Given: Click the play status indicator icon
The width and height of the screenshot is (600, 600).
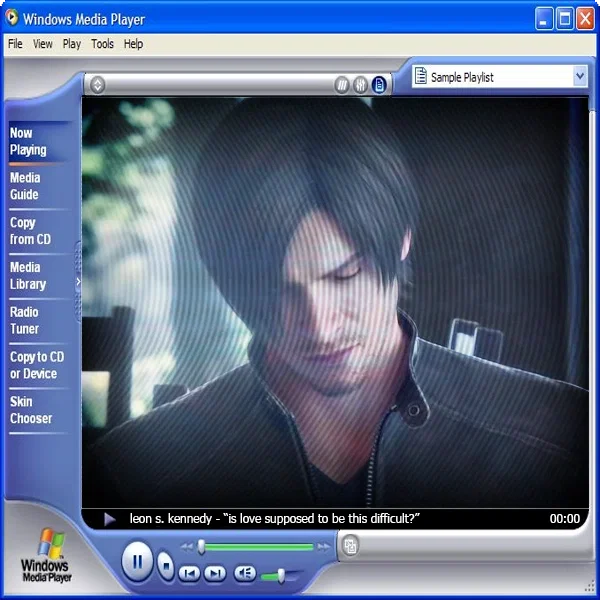Looking at the screenshot, I should 110,519.
